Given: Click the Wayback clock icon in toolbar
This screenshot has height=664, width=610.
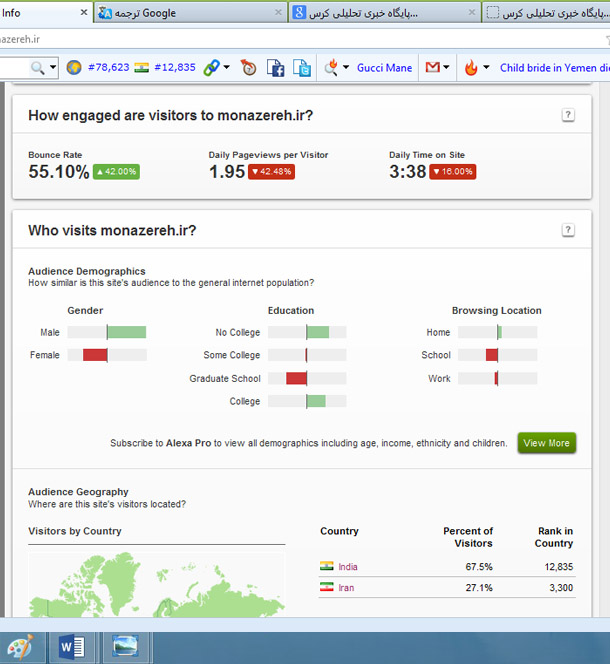Looking at the screenshot, I should (x=249, y=68).
